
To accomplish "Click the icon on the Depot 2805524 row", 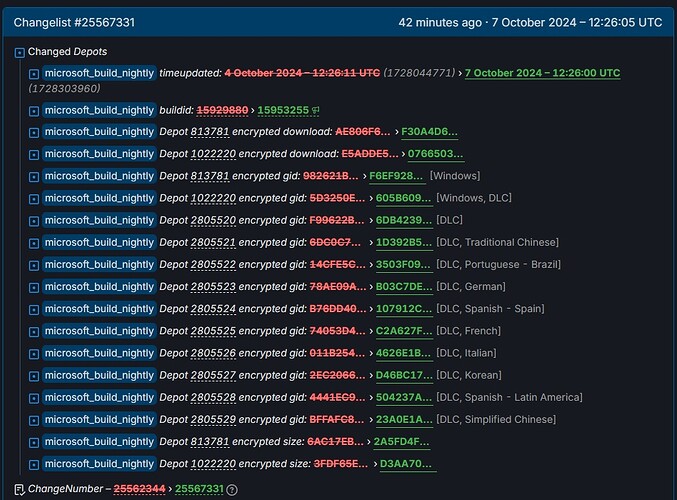I will tap(34, 310).
